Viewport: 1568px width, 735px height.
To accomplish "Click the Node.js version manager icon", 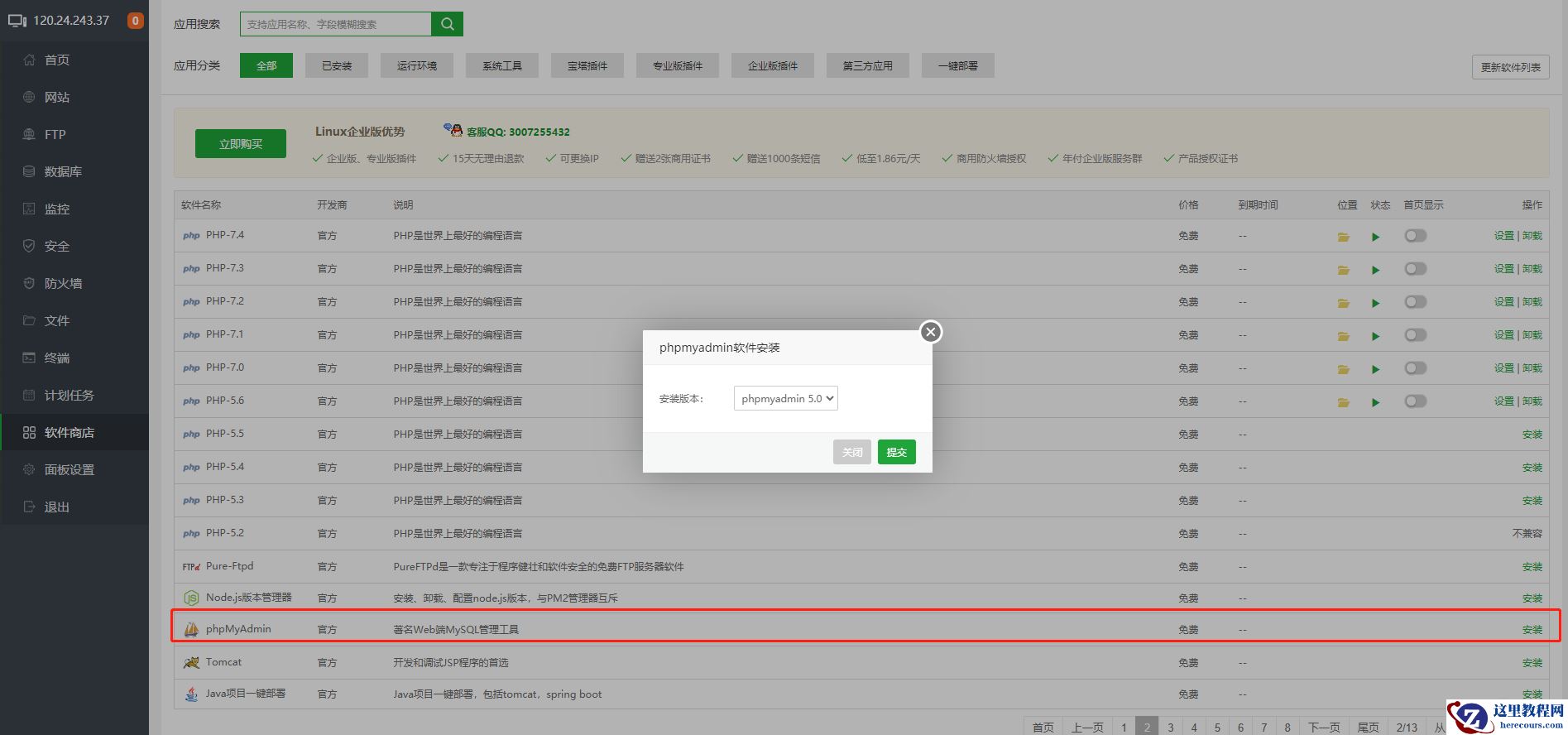I will pos(191,598).
